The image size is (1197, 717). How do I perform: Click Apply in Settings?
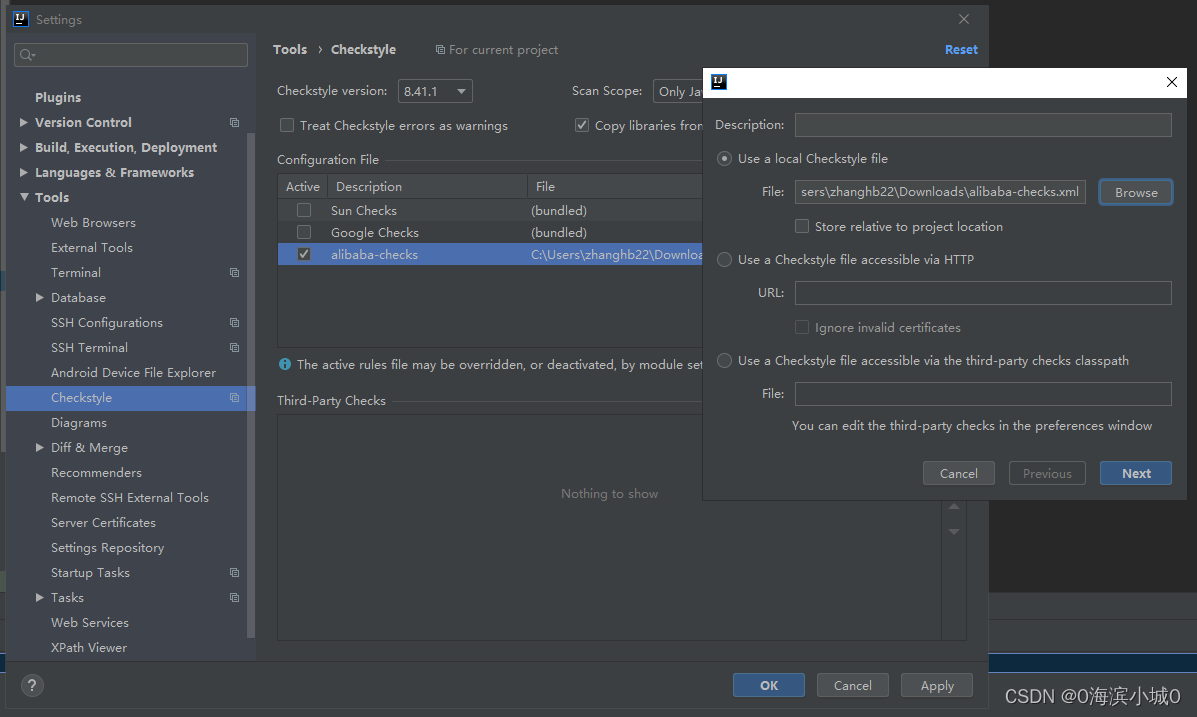coord(937,685)
